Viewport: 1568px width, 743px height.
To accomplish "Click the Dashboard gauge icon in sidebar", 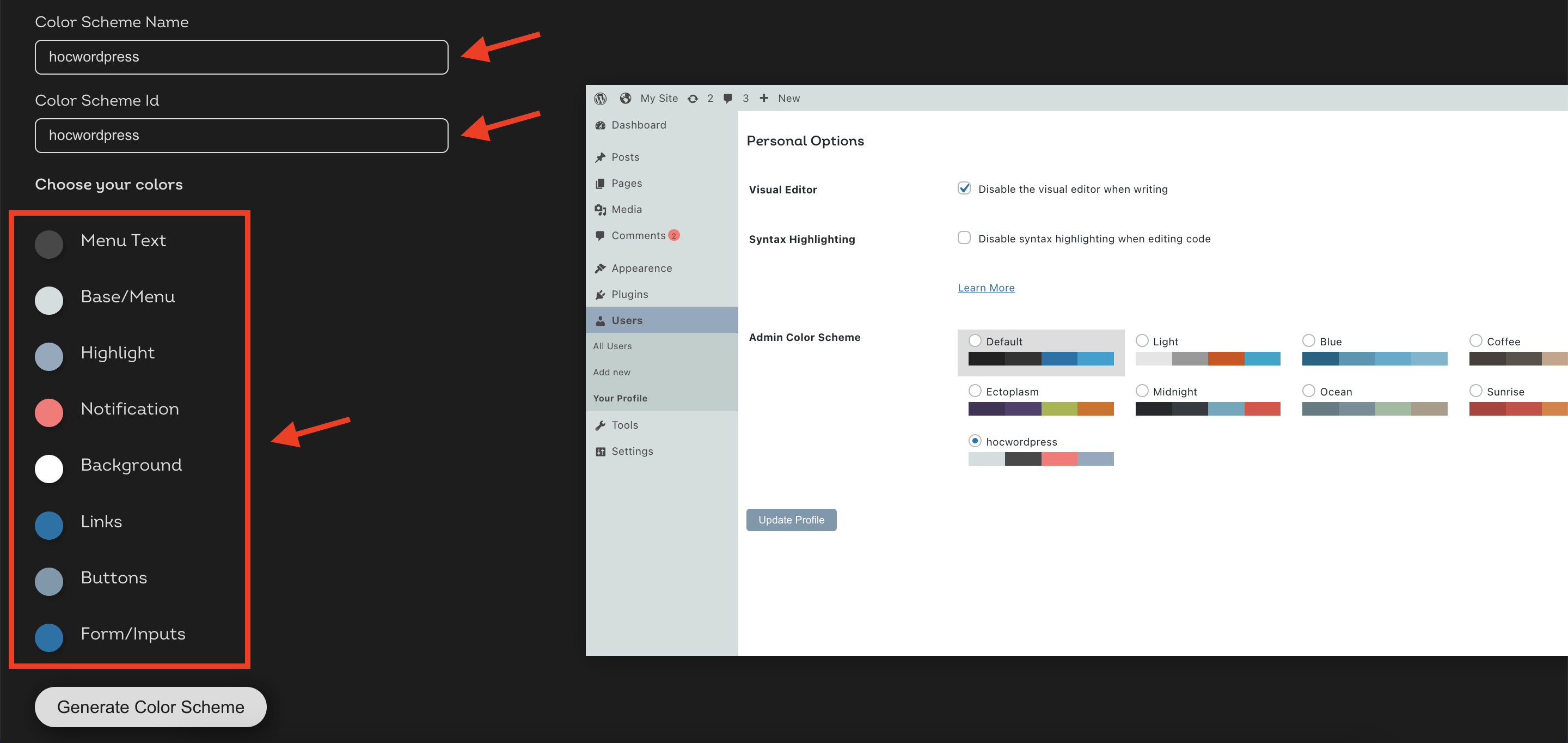I will [600, 125].
